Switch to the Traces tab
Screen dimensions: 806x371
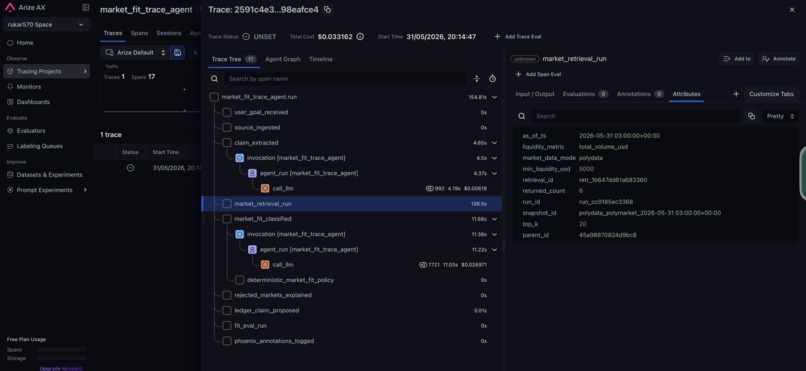(113, 33)
